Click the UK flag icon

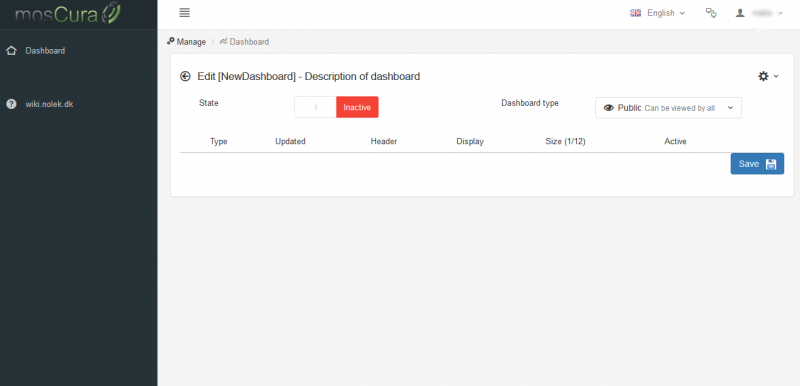point(635,13)
